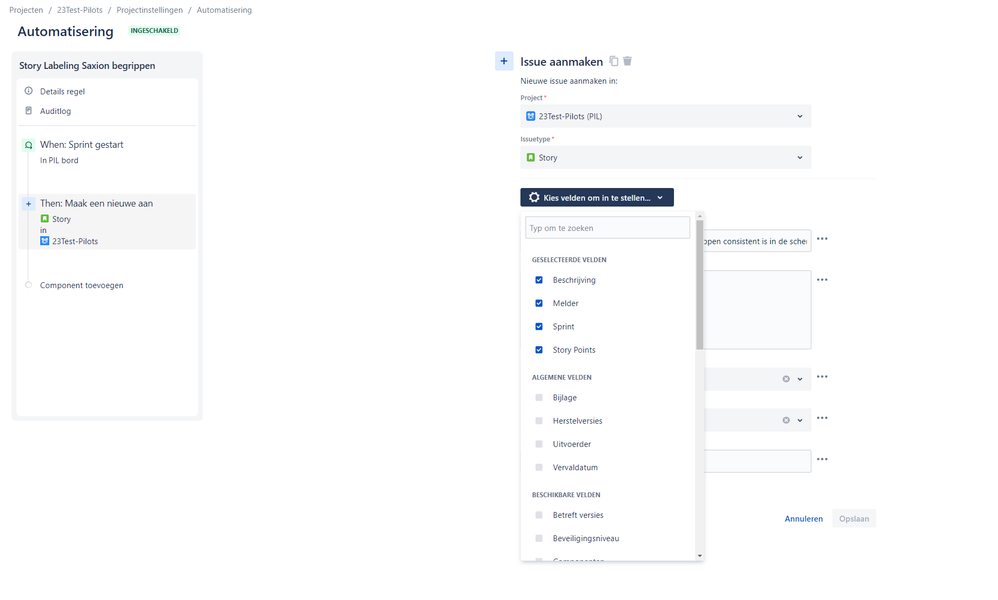Open more options for the summary field
998x600 pixels.
point(822,239)
